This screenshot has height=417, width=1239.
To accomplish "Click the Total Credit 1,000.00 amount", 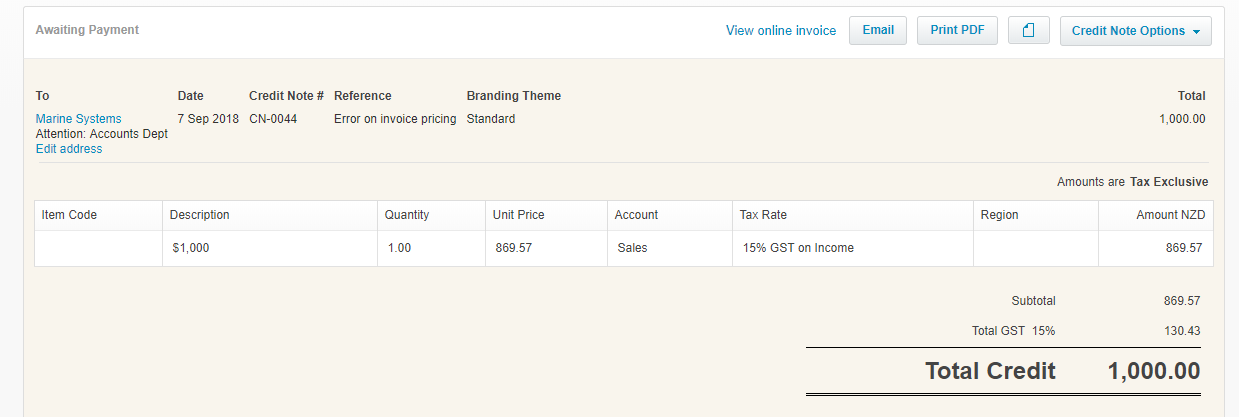I will tap(1154, 371).
